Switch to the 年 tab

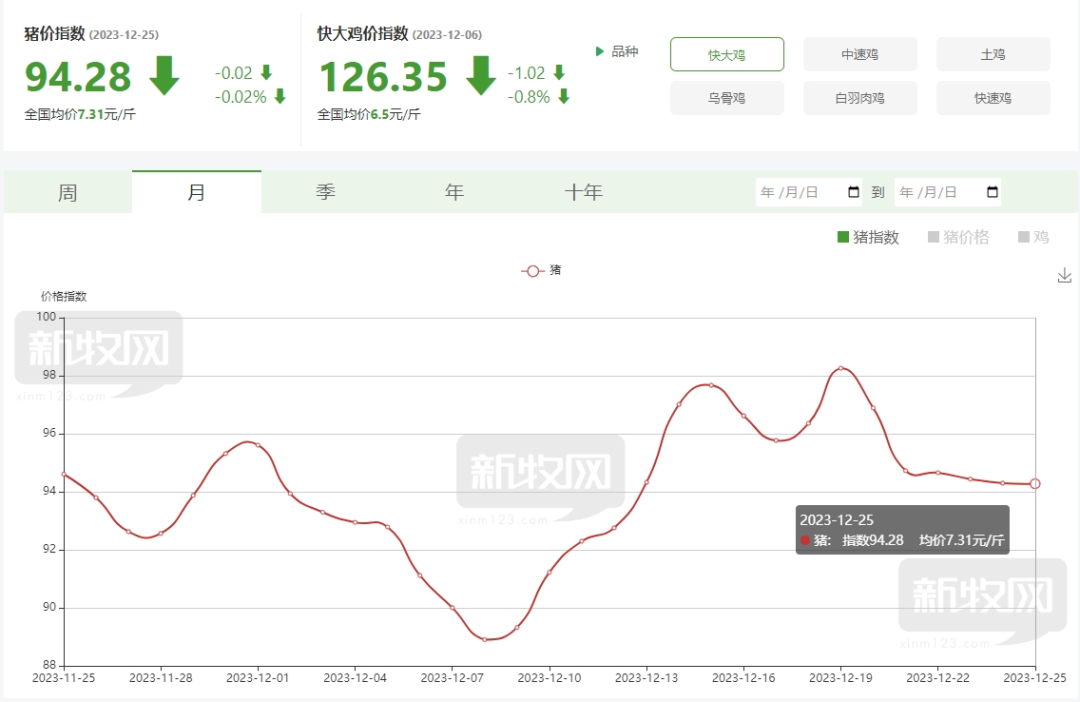(x=454, y=192)
